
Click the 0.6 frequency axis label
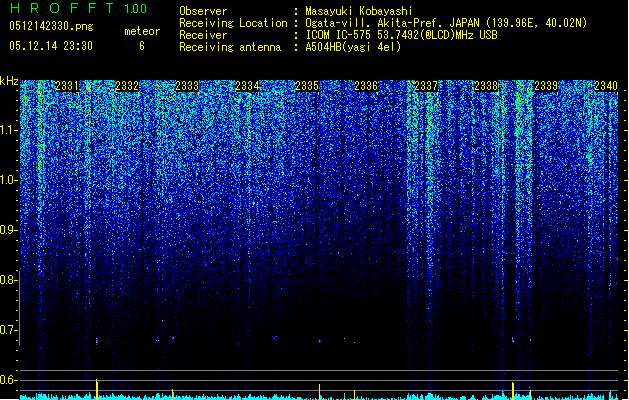click(8, 380)
